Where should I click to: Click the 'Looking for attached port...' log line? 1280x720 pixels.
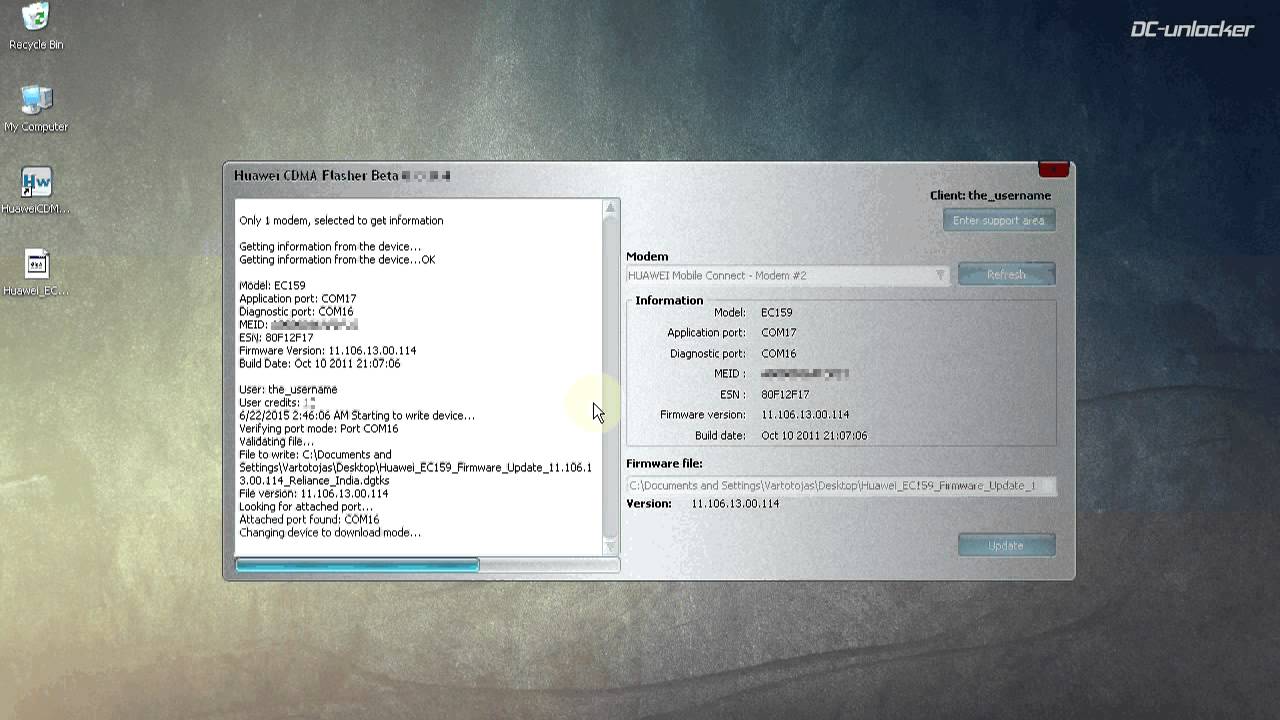(306, 507)
